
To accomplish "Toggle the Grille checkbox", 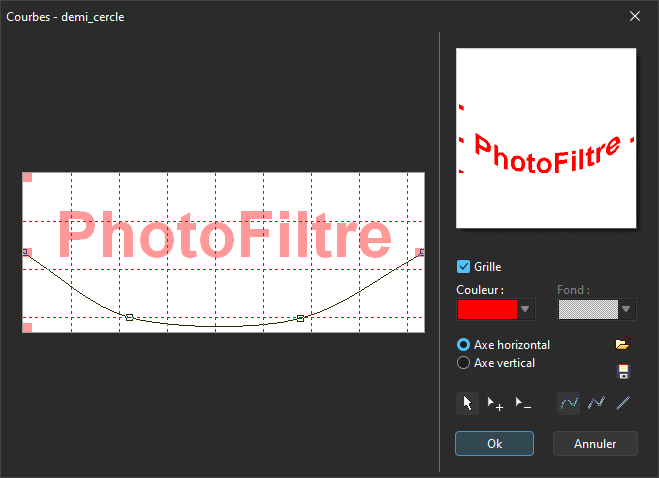I will 463,267.
